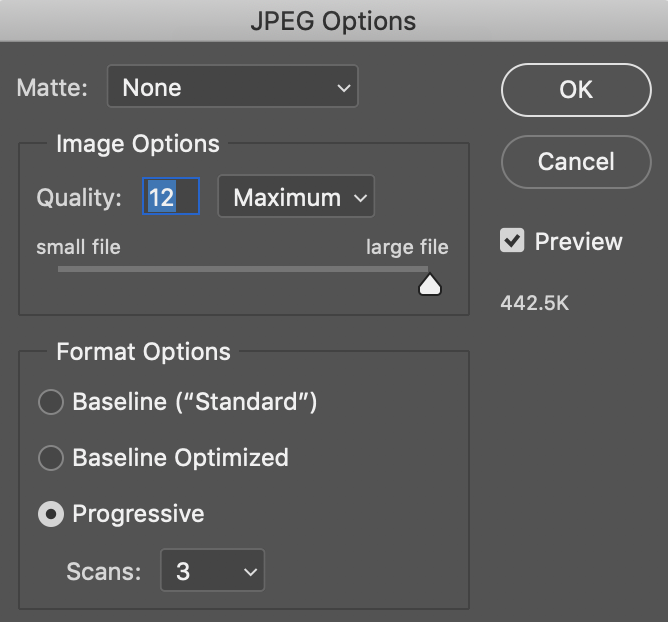The height and width of the screenshot is (622, 668).
Task: Click the OK button
Action: [576, 90]
